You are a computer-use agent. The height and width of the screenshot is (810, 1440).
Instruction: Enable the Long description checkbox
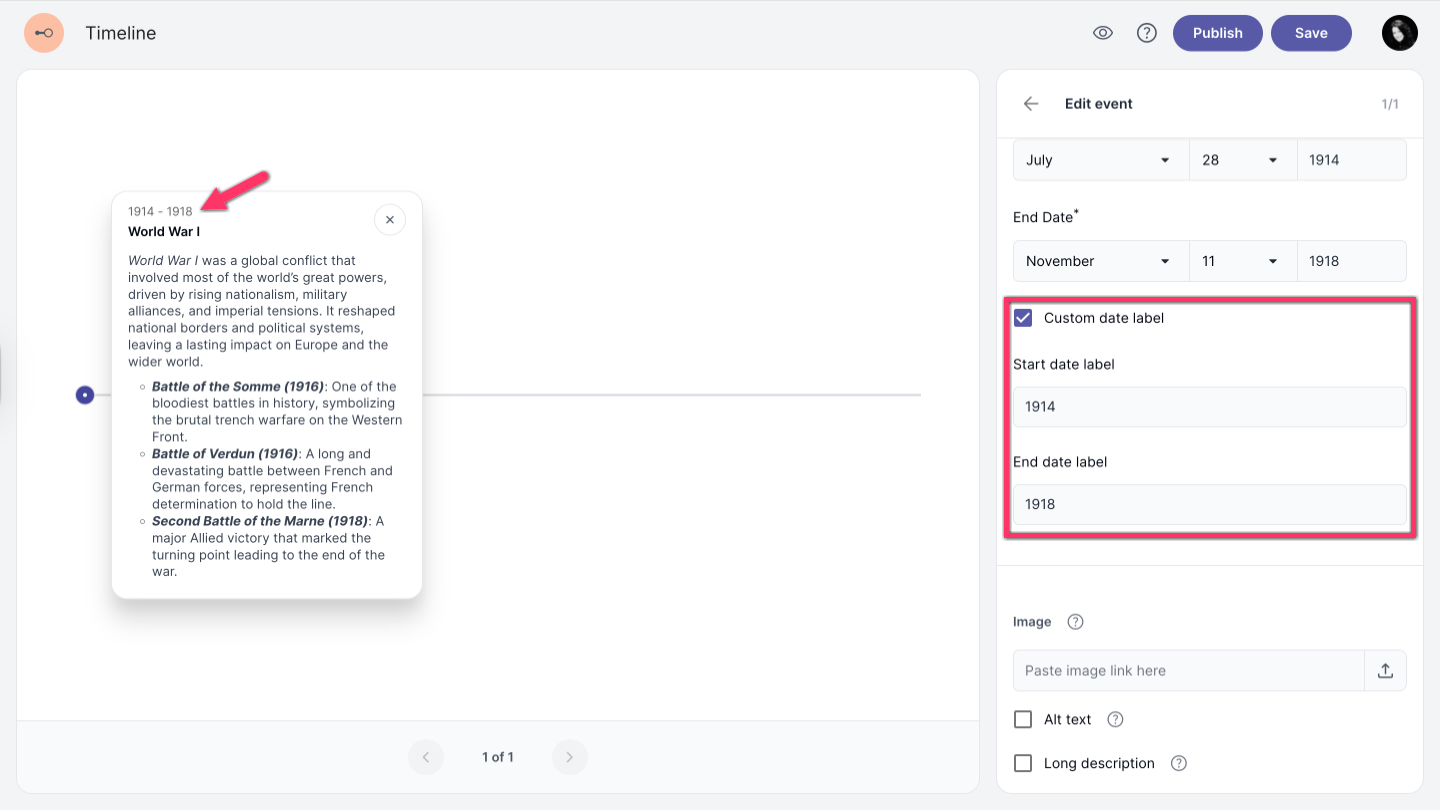click(x=1023, y=764)
